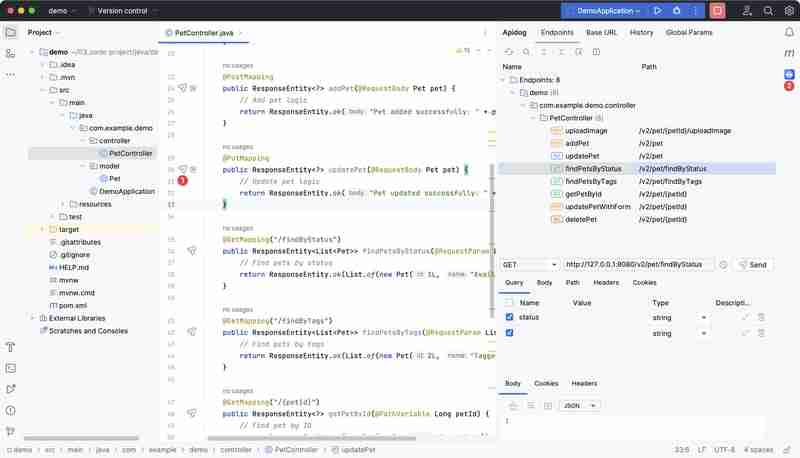Collapse all endpoints in the Apidog tree
Viewport: 800px width, 458px height.
point(561,52)
